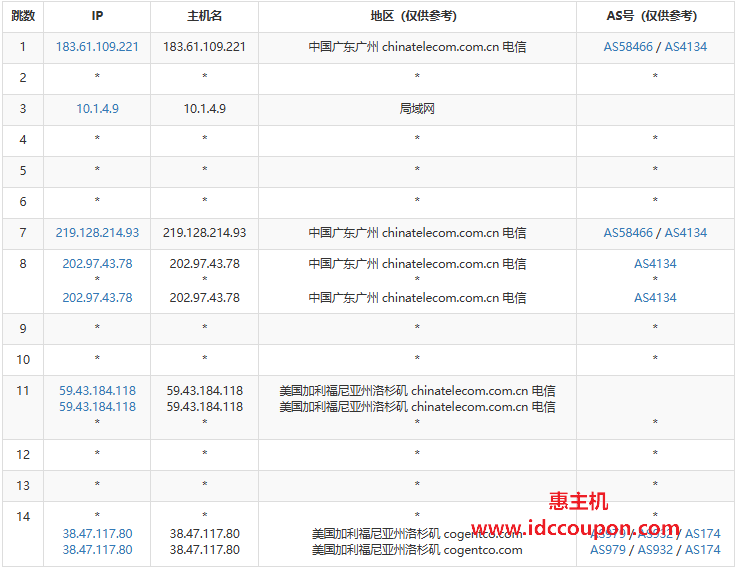The image size is (735, 567).
Task: Open the AS4134 link in hop 1 row
Action: [x=686, y=47]
